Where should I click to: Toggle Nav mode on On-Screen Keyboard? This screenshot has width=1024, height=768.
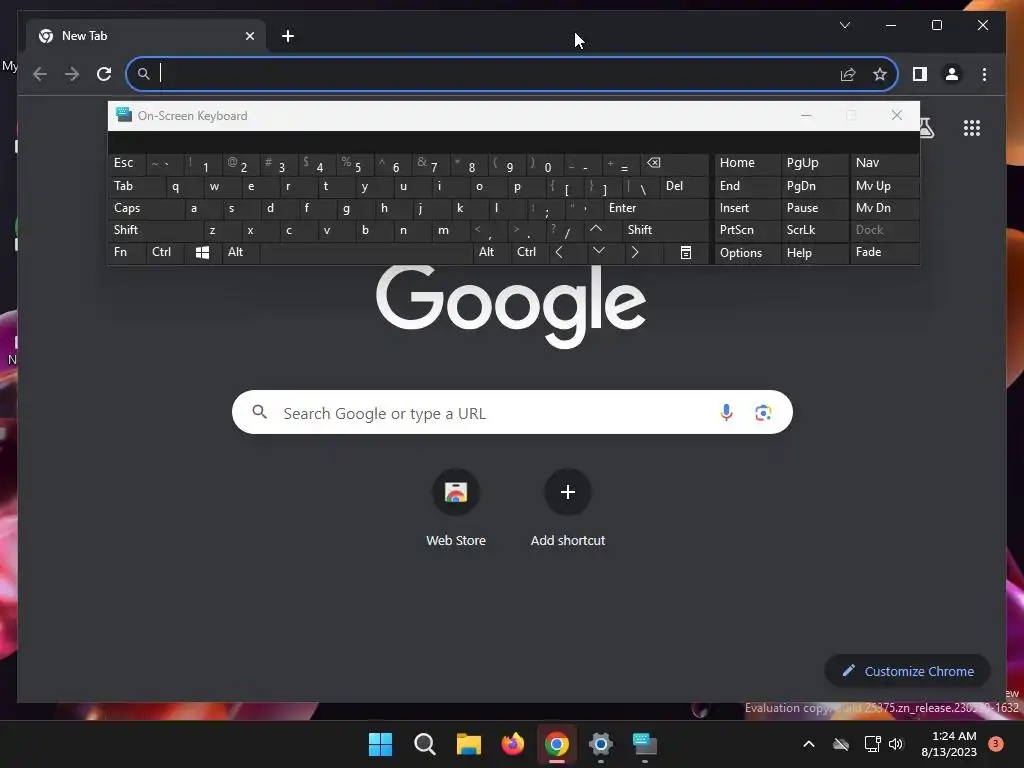pos(884,163)
